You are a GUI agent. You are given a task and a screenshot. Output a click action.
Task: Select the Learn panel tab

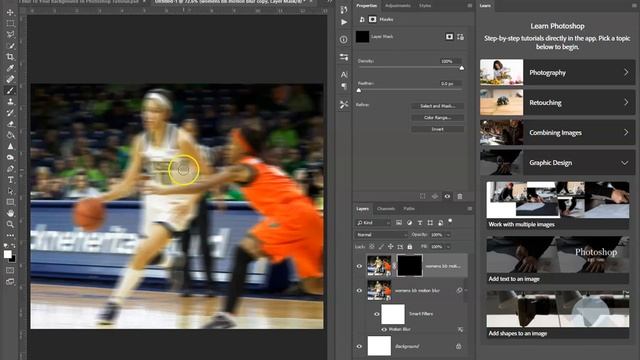(485, 6)
